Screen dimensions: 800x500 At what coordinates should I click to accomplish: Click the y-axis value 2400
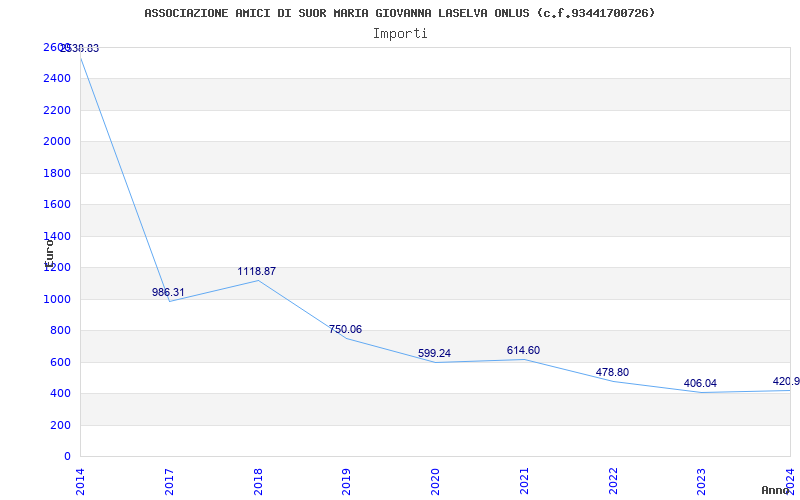click(x=57, y=79)
